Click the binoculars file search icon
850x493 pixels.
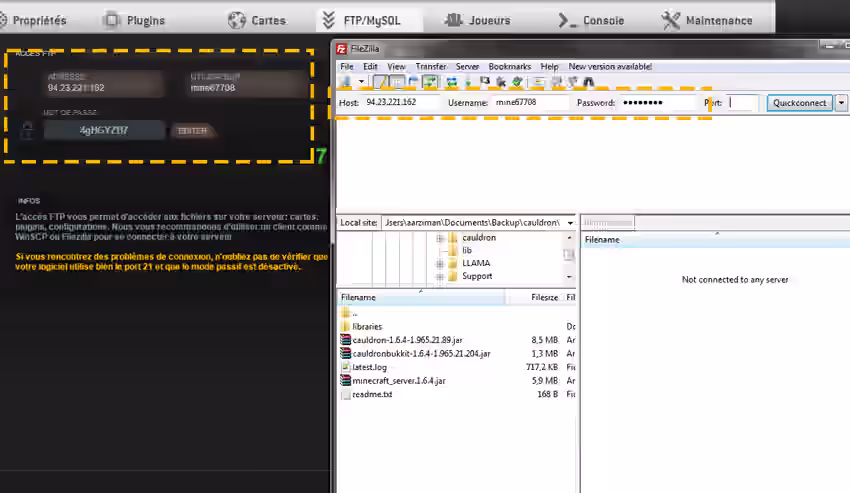pos(589,82)
